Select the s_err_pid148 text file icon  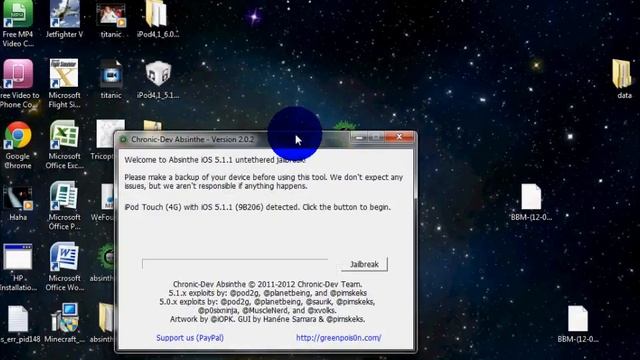tap(18, 319)
